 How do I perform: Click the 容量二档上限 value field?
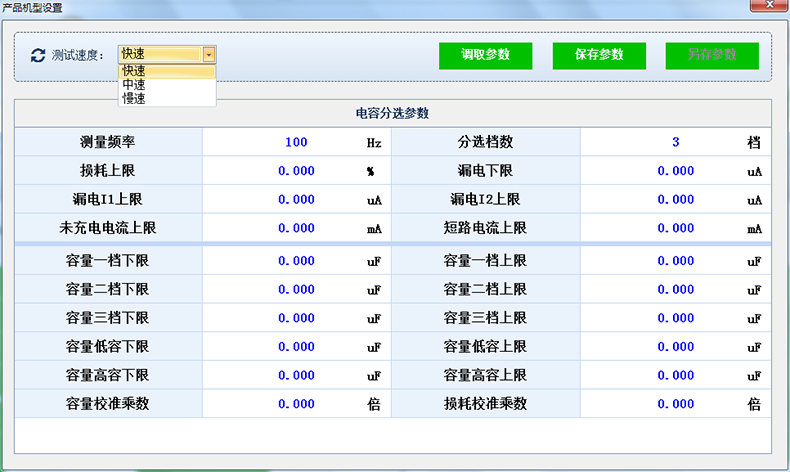pos(676,290)
